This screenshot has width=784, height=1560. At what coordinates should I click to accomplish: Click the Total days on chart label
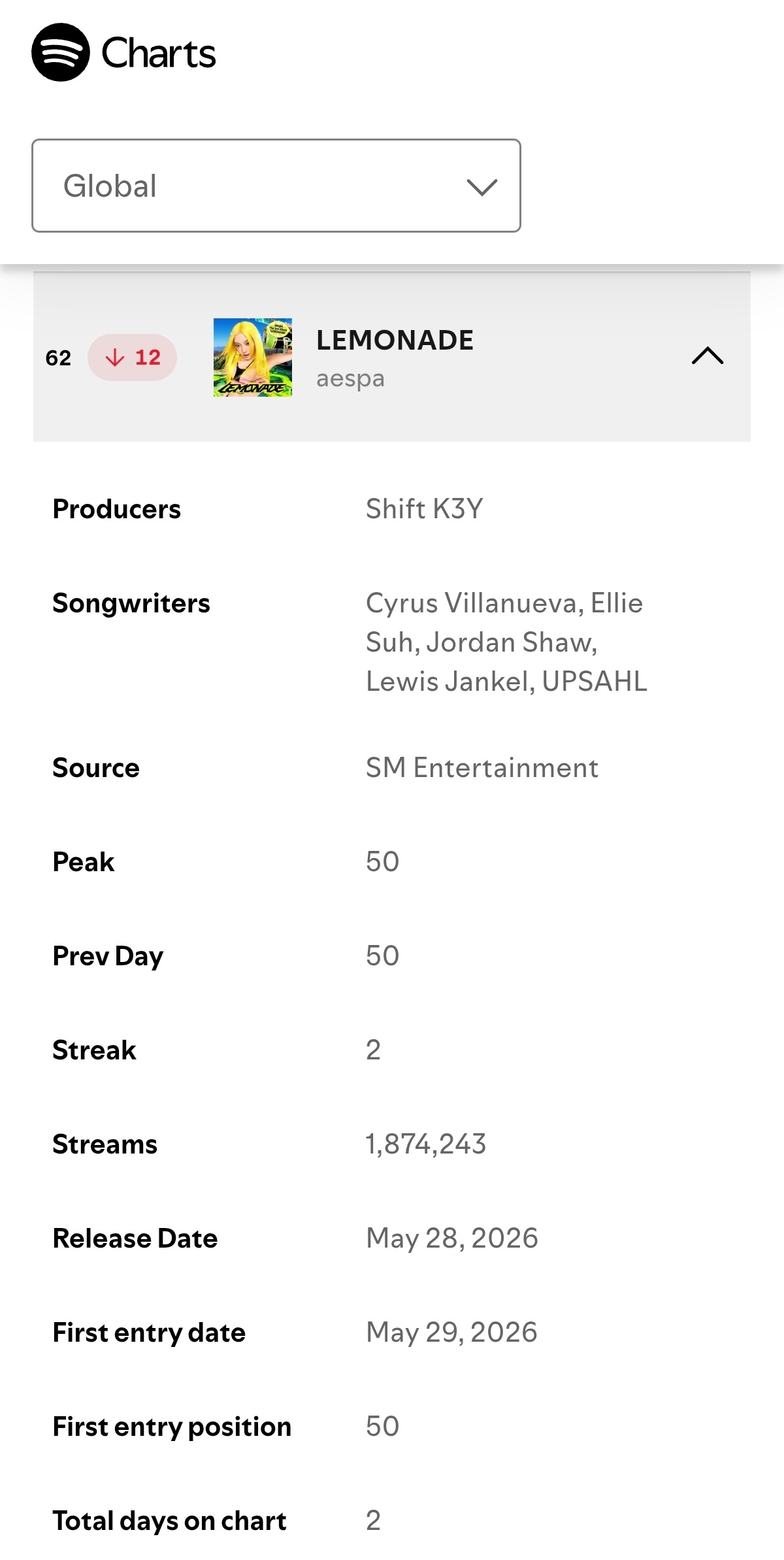pos(170,1521)
